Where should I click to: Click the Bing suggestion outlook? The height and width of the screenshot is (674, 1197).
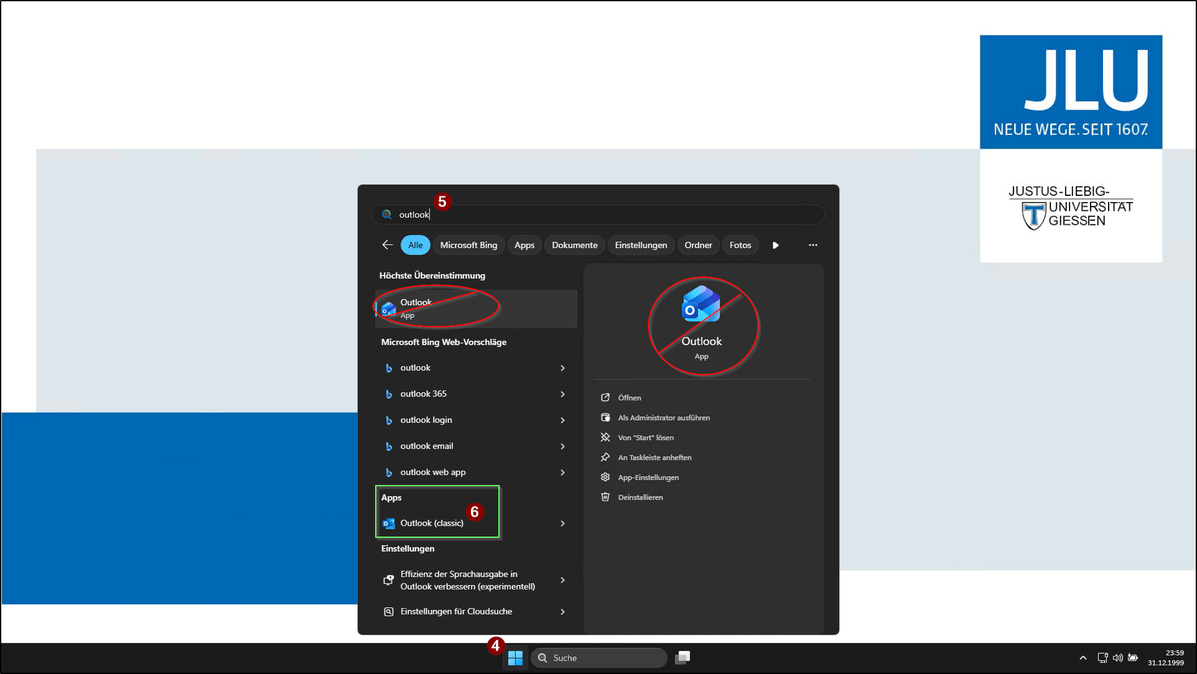click(x=415, y=368)
